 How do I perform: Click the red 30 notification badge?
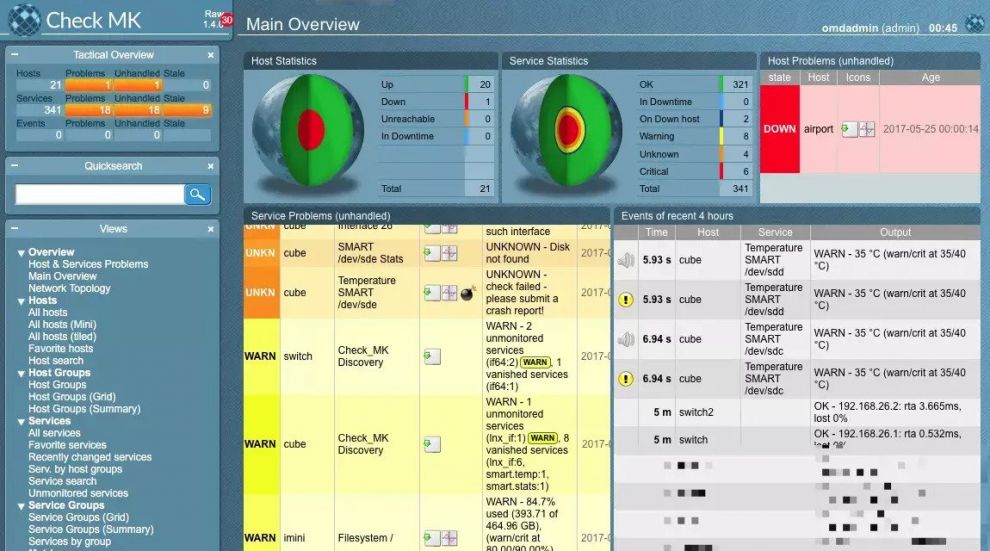tap(226, 20)
